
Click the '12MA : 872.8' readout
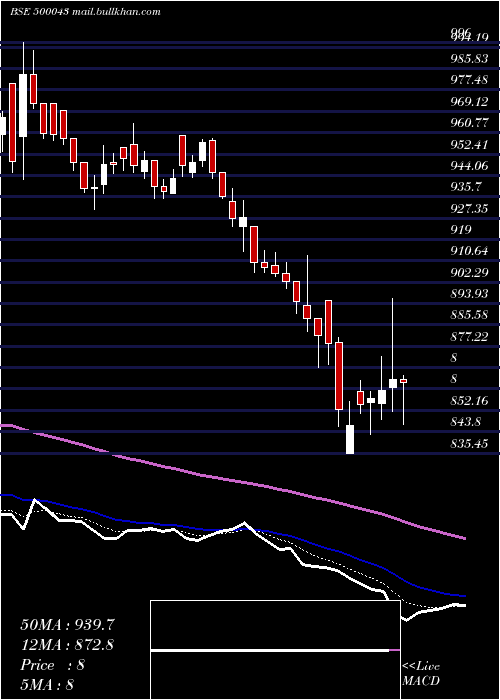[x=66, y=645]
